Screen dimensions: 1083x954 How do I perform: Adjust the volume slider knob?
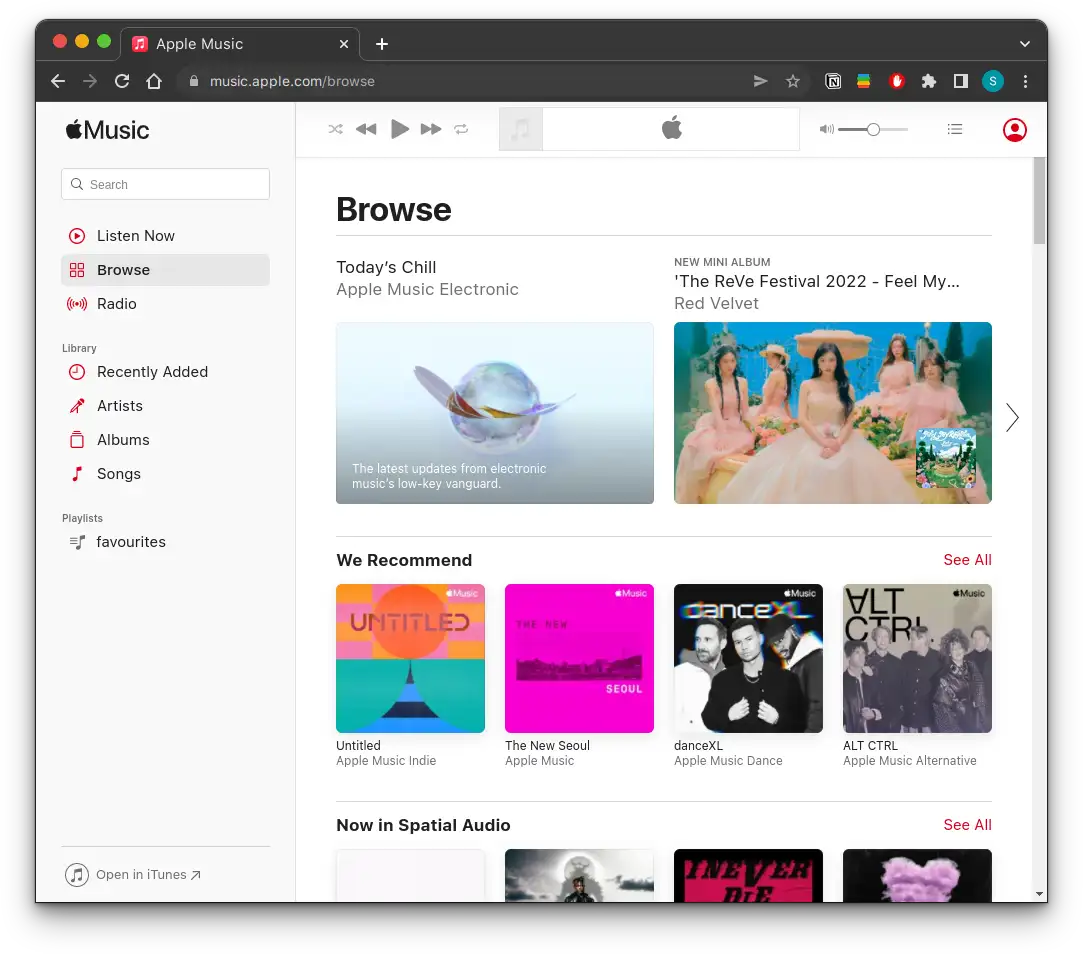(x=873, y=129)
